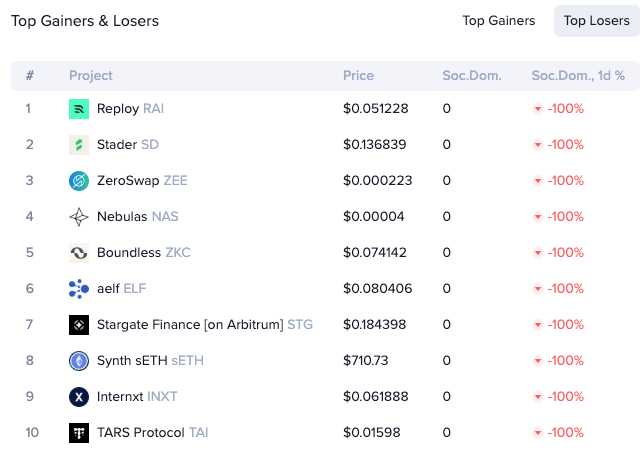Select the Top Losers tab
Screen dimensions: 643x462
(x=596, y=21)
